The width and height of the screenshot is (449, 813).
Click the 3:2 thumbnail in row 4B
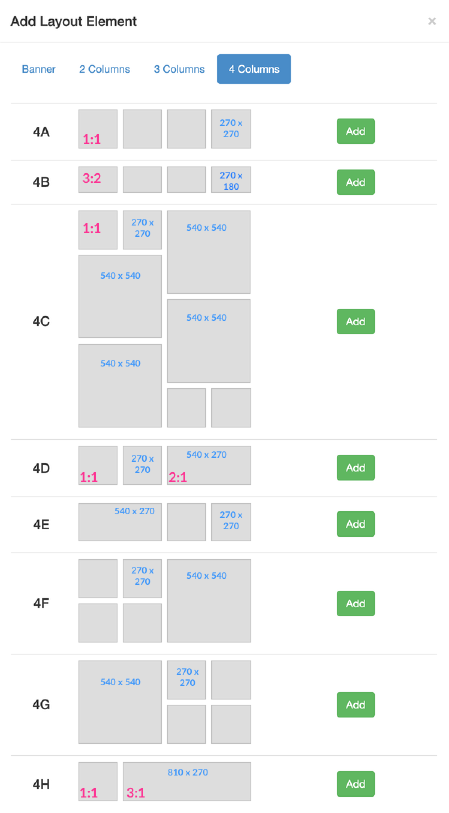[x=98, y=180]
